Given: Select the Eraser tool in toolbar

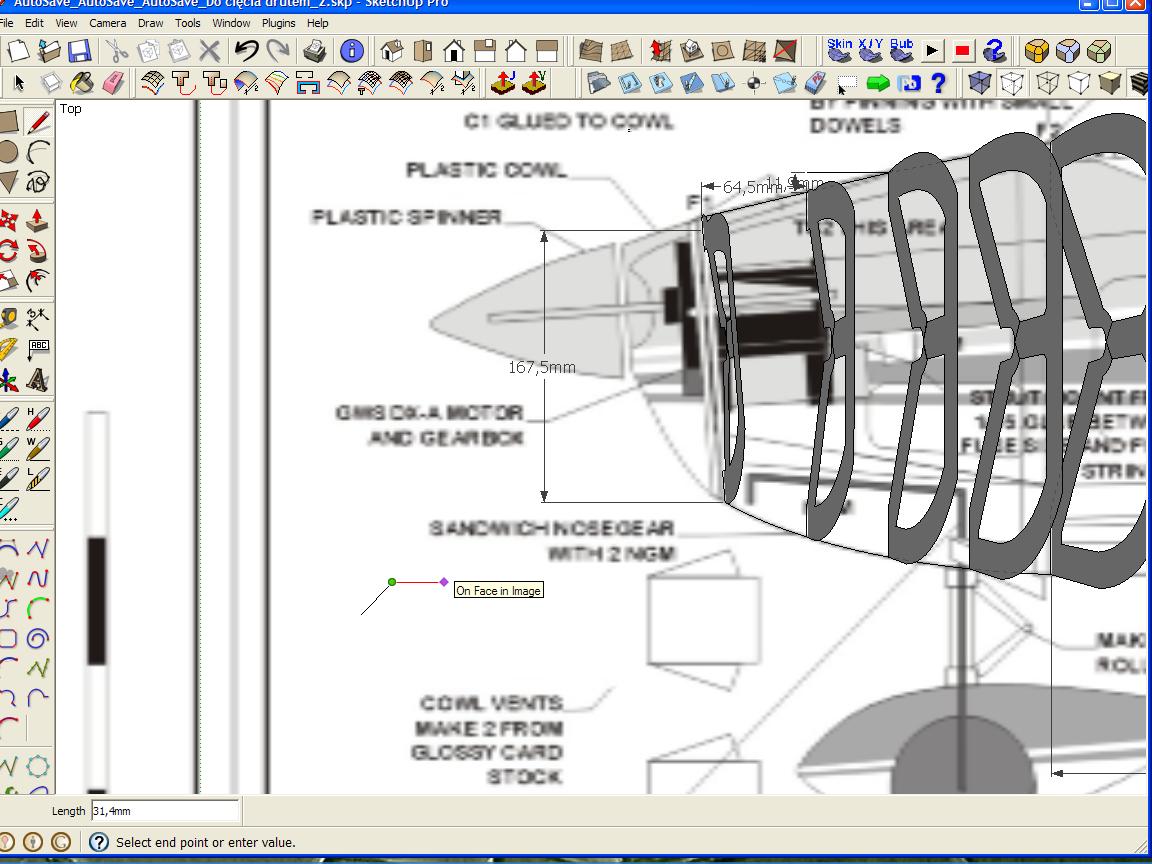Looking at the screenshot, I should [x=113, y=83].
